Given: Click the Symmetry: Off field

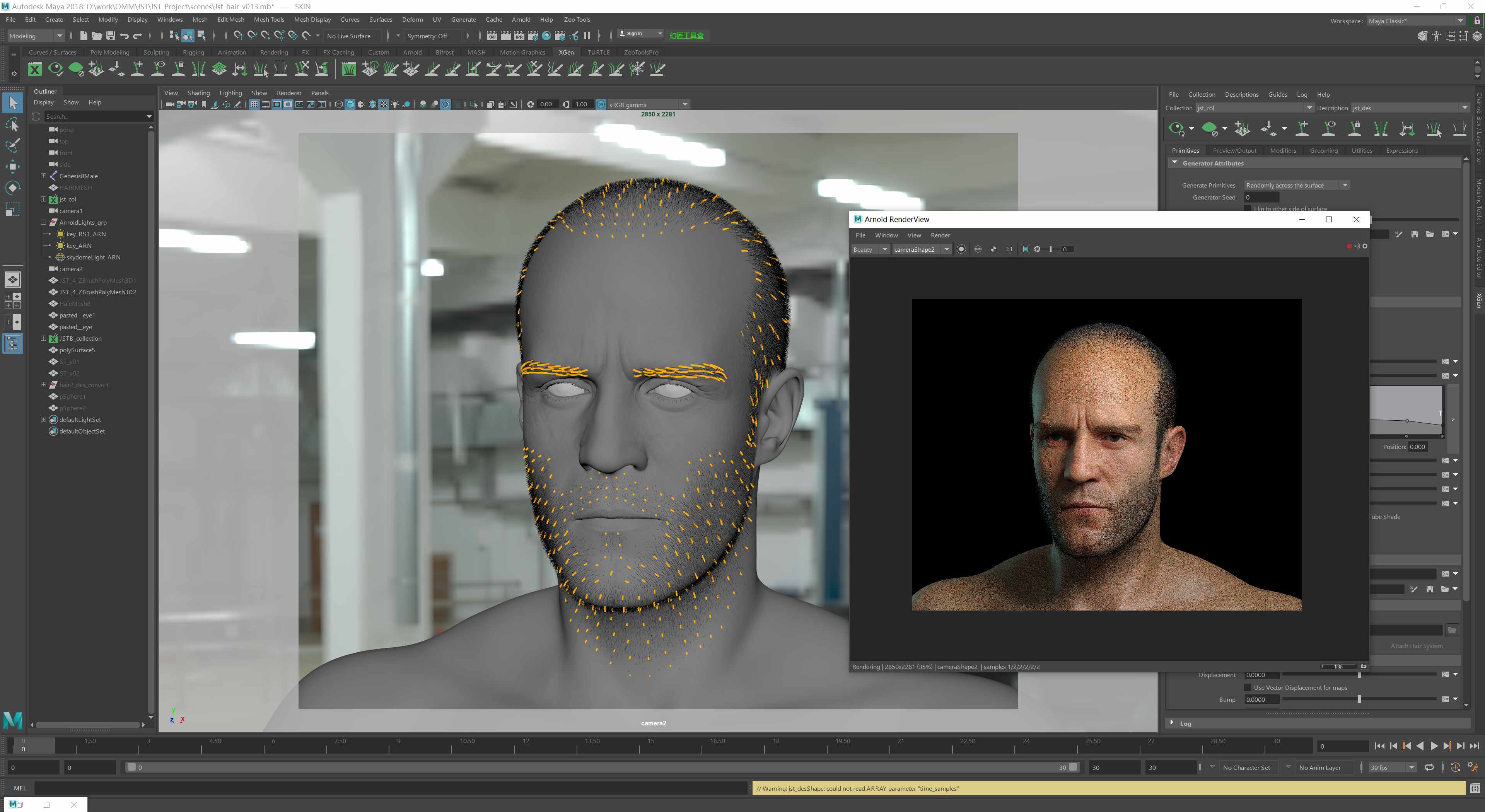Looking at the screenshot, I should click(434, 36).
